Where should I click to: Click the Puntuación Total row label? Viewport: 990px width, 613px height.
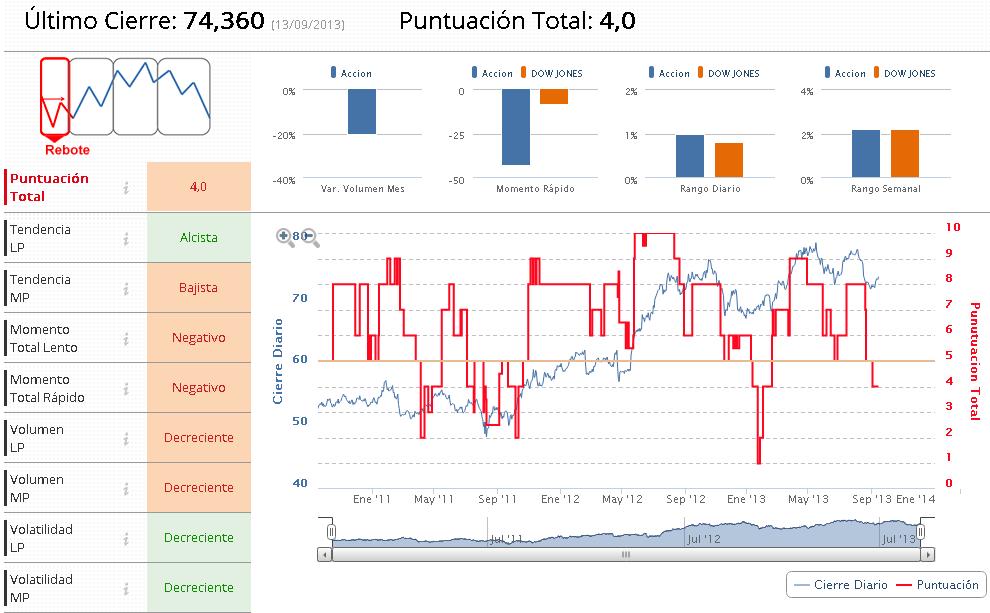click(x=49, y=187)
